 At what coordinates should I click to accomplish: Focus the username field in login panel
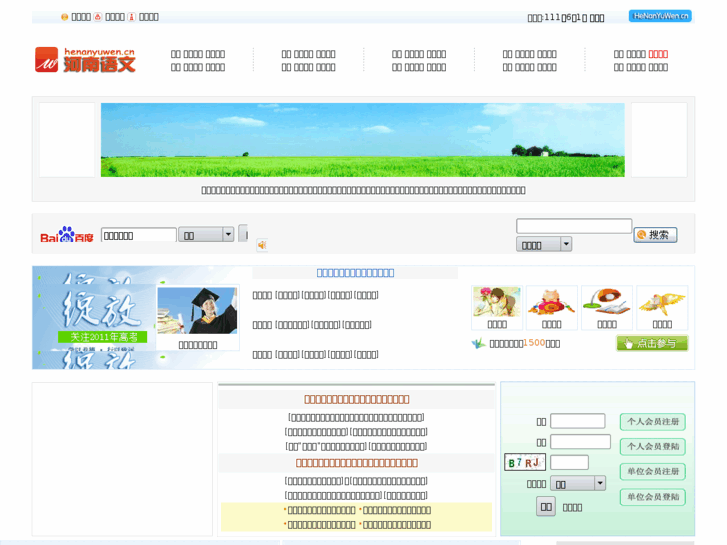(x=578, y=421)
